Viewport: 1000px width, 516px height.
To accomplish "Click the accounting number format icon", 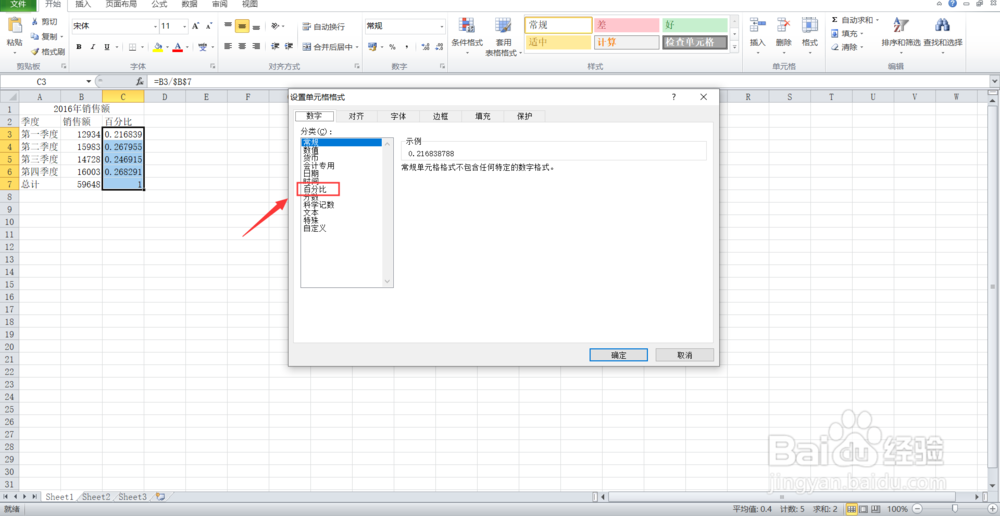I will 372,47.
